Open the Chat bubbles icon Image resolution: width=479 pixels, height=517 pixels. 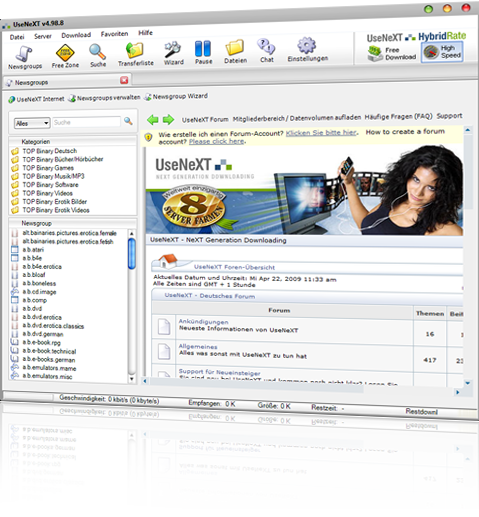[x=267, y=50]
